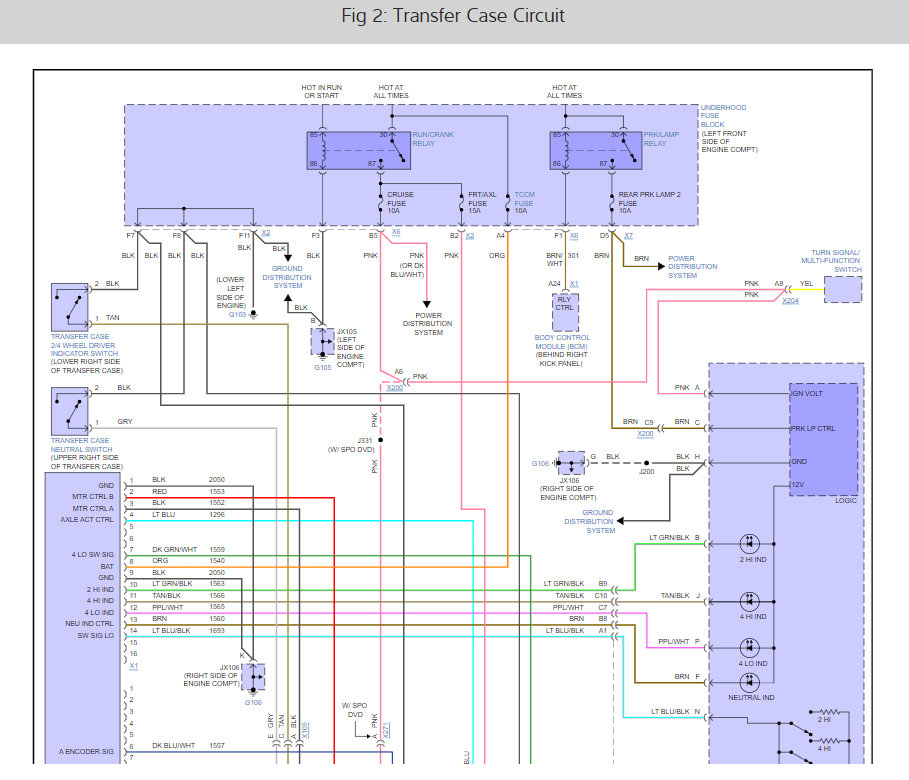909x780 pixels.
Task: Click the 'Fig 2: Transfer Case Circuit' title
Action: pyautogui.click(x=453, y=16)
